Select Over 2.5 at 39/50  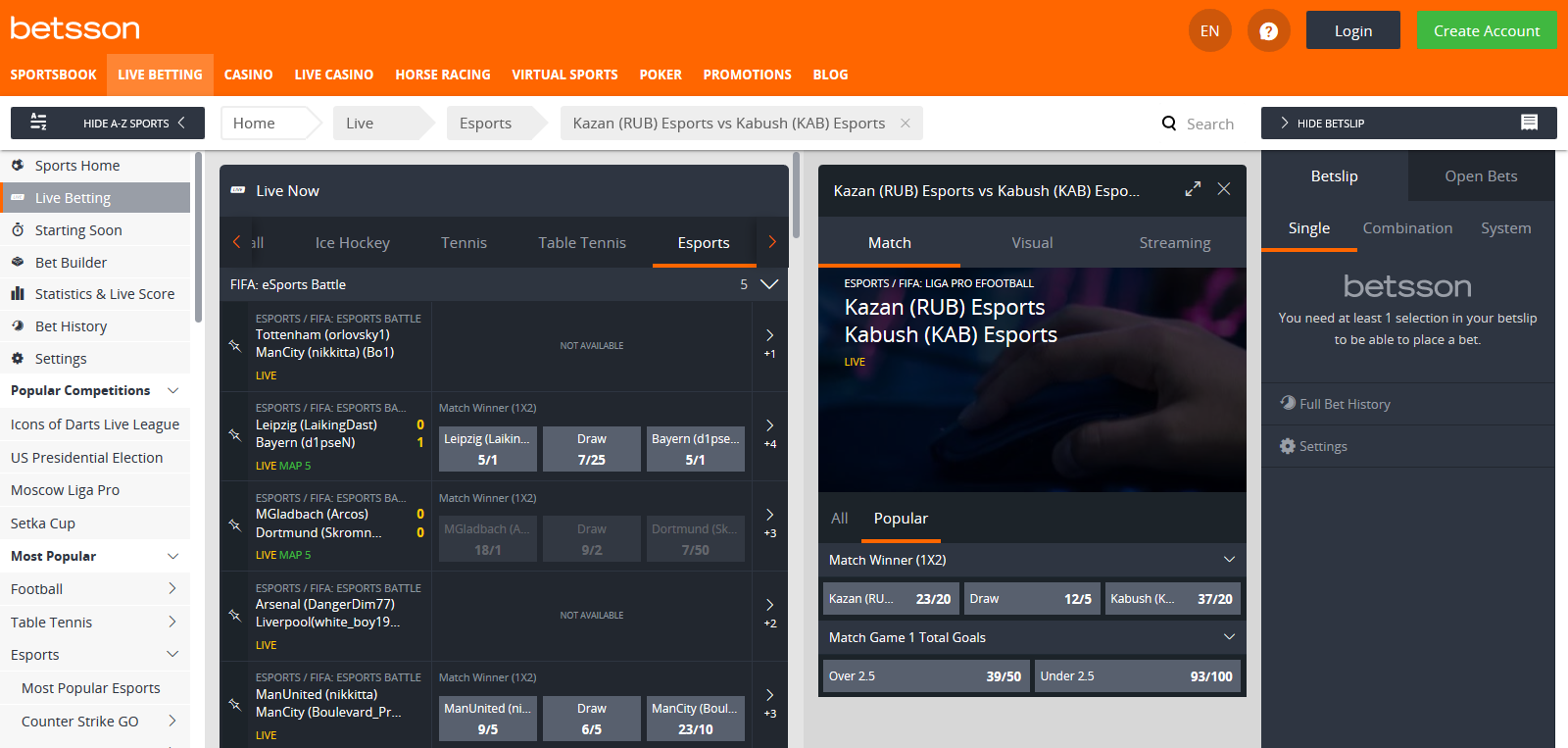tap(925, 675)
